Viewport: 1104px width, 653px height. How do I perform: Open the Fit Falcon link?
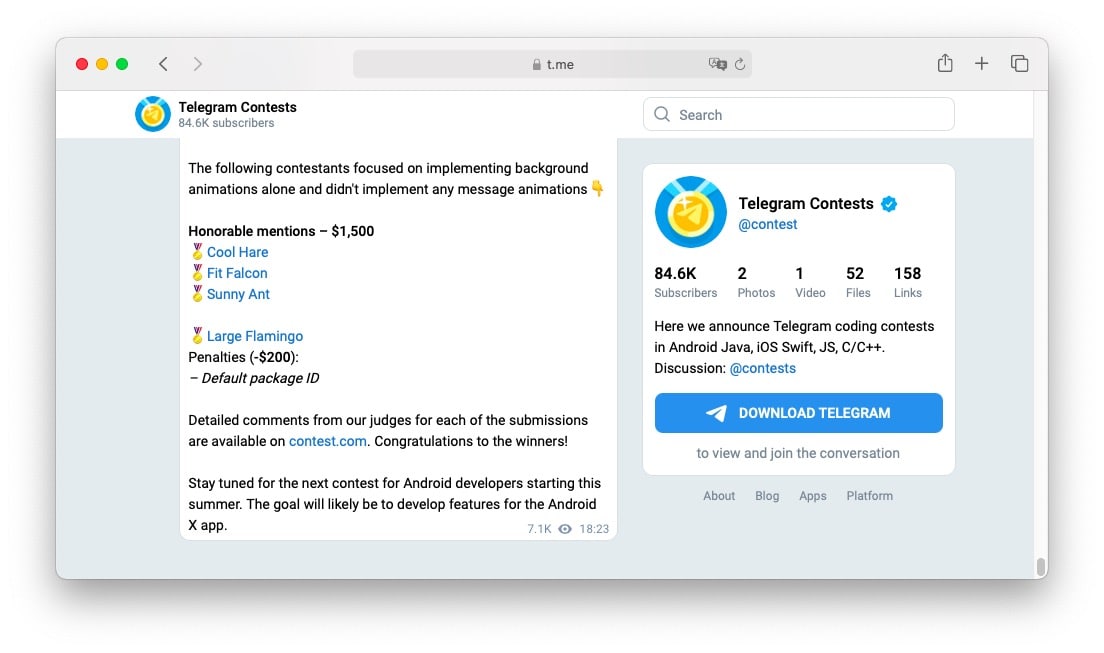(237, 273)
